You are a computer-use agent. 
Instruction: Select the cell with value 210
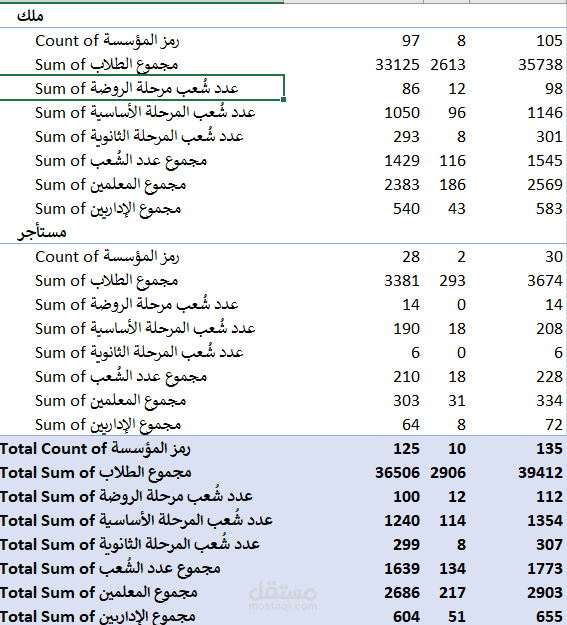(x=406, y=377)
